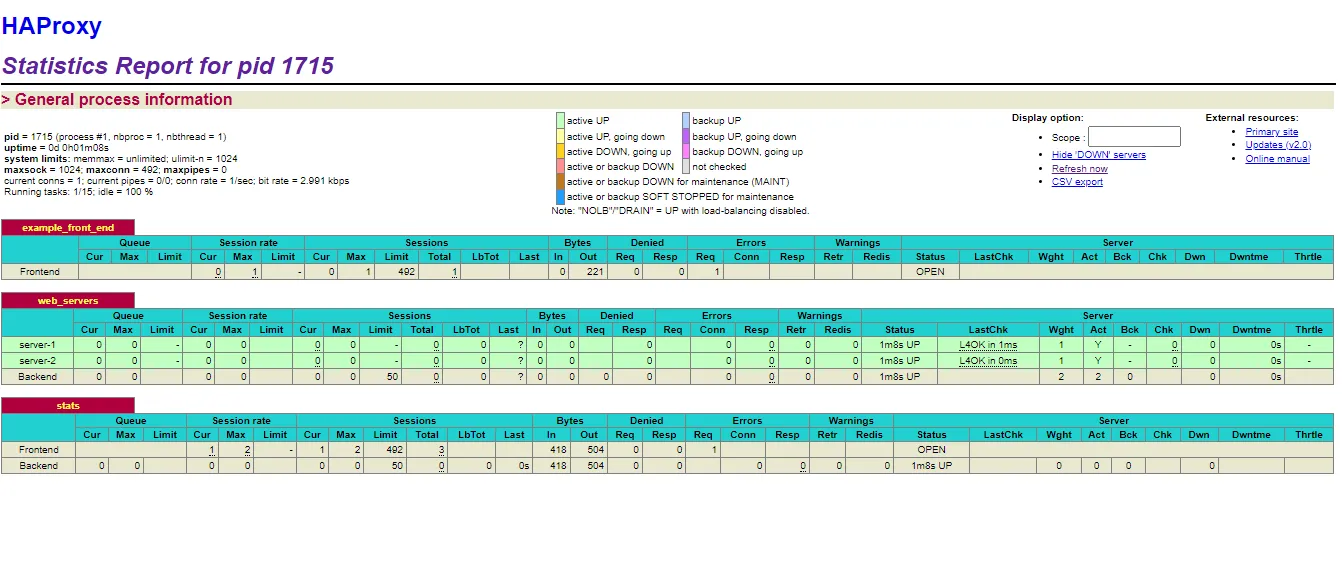Click the '1m8s UP' status for server-1

[900, 345]
